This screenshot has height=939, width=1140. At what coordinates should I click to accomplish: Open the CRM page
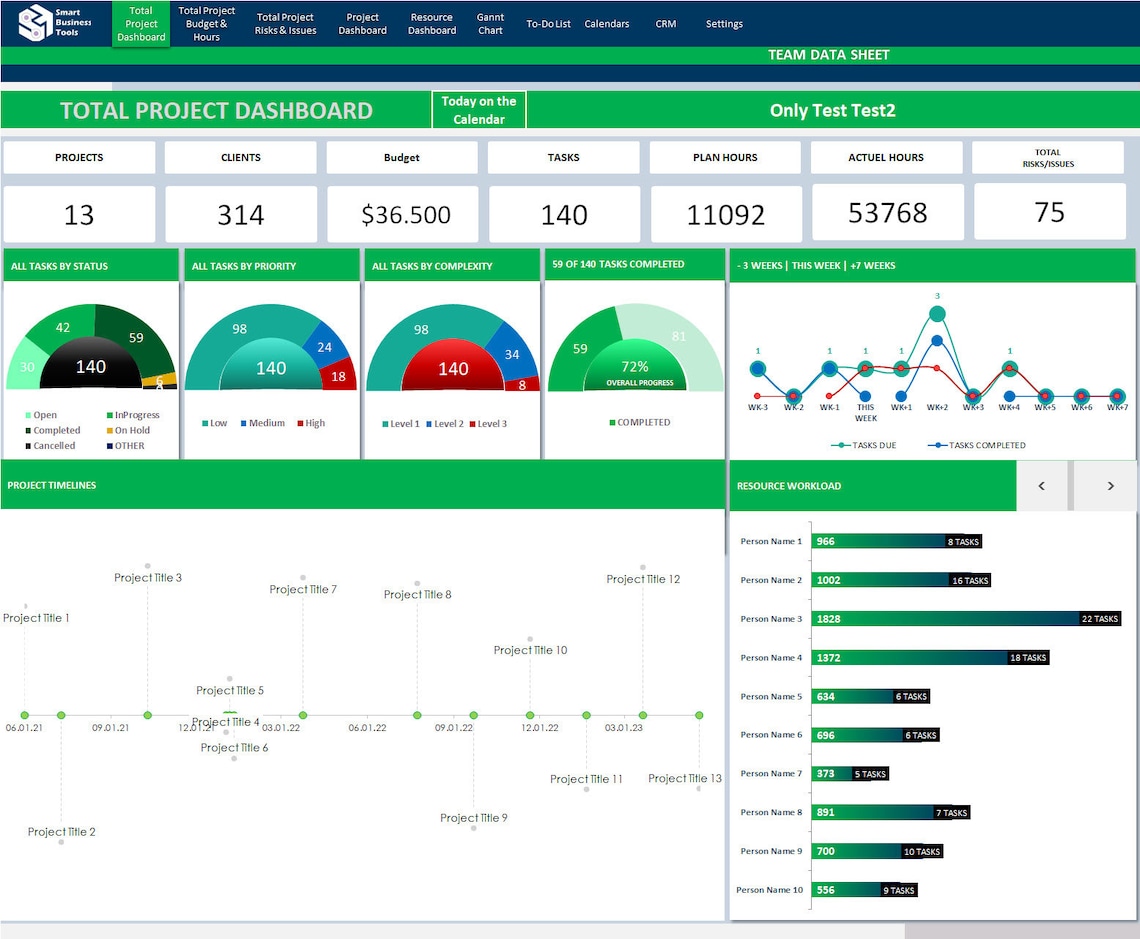[x=665, y=24]
